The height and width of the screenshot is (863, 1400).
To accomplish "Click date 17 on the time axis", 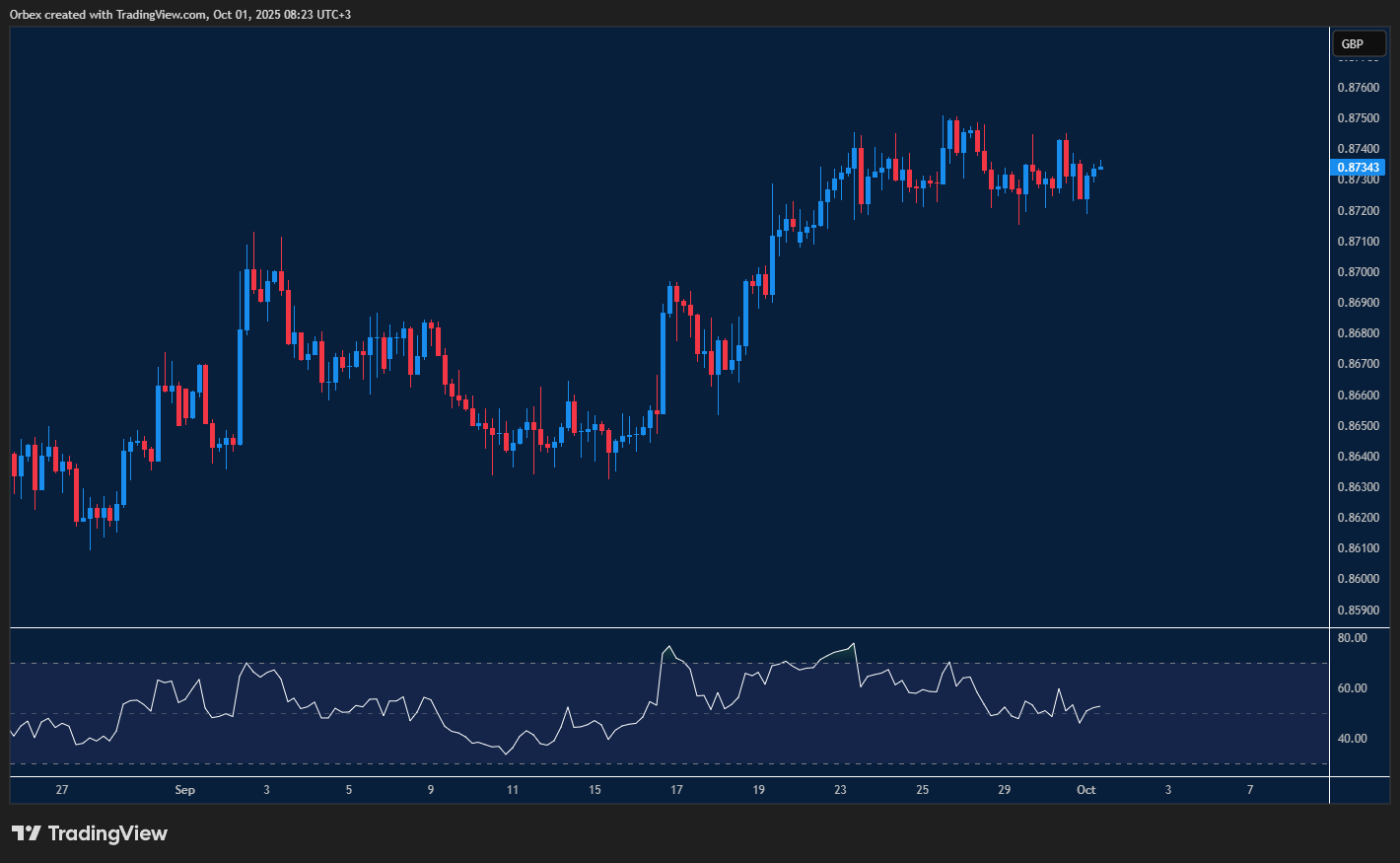I will pos(676,790).
